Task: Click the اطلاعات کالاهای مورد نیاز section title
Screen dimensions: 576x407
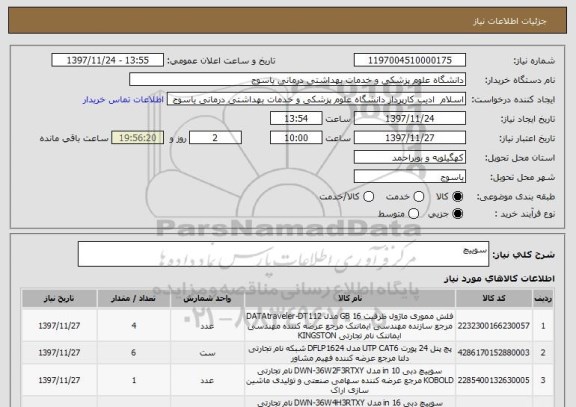Action: [500, 278]
